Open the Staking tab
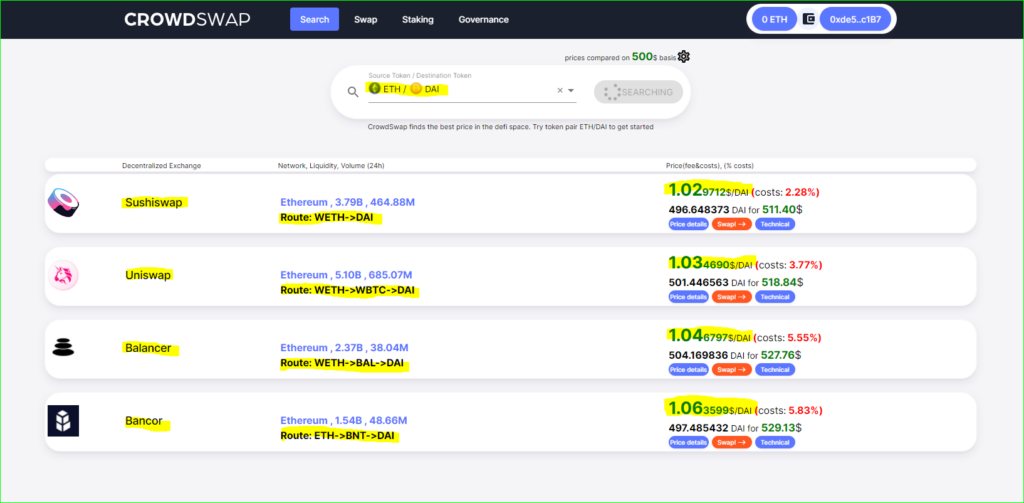 418,20
